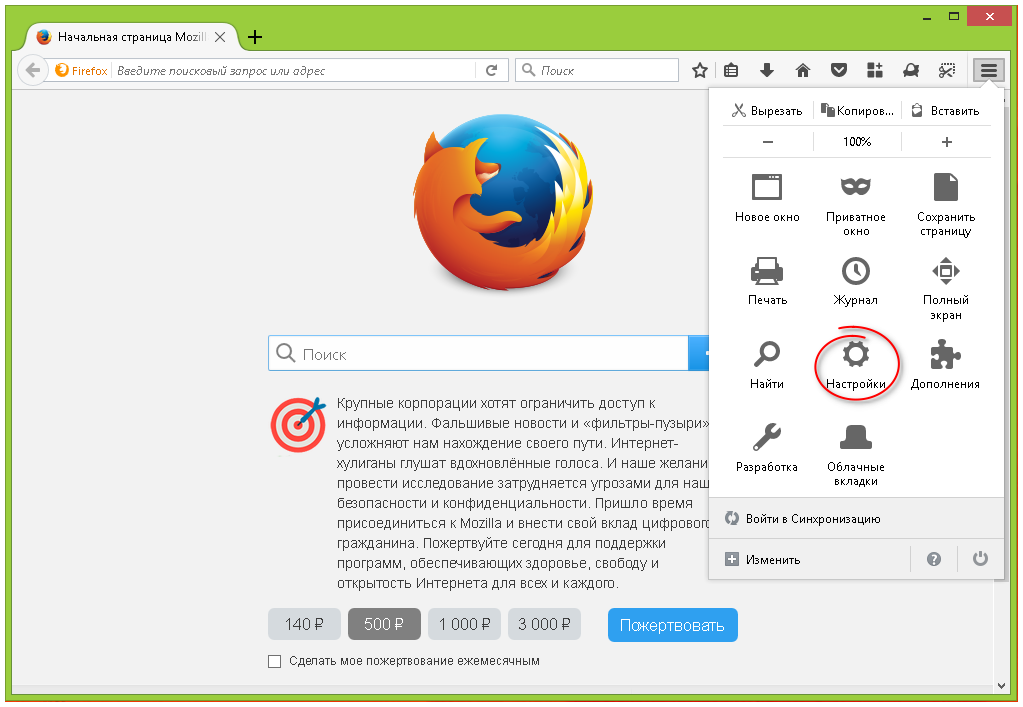The height and width of the screenshot is (707, 1023).
Task: Tick Сделать мое пожертвование ежемесячным checkbox
Action: [x=275, y=661]
